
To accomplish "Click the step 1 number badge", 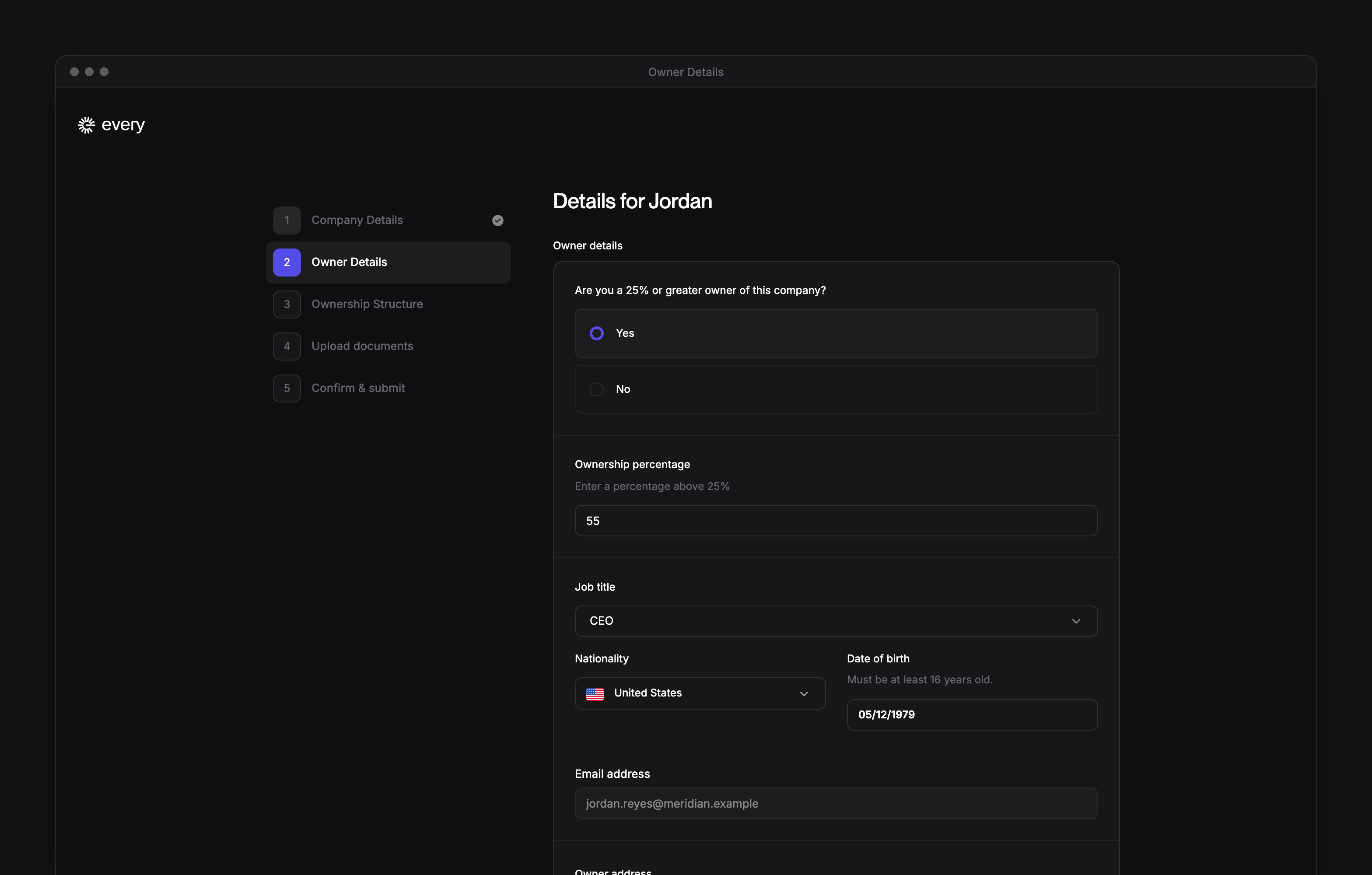I will coord(287,220).
